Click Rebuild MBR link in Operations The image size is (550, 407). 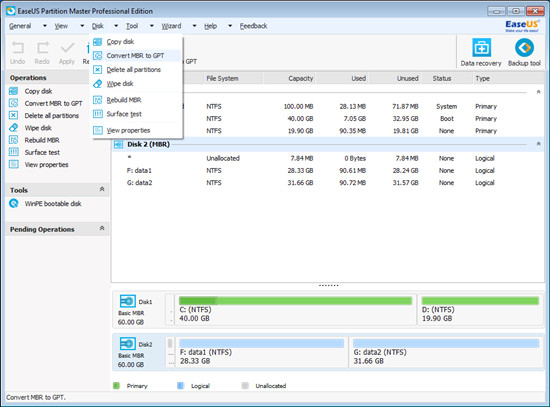[42, 140]
